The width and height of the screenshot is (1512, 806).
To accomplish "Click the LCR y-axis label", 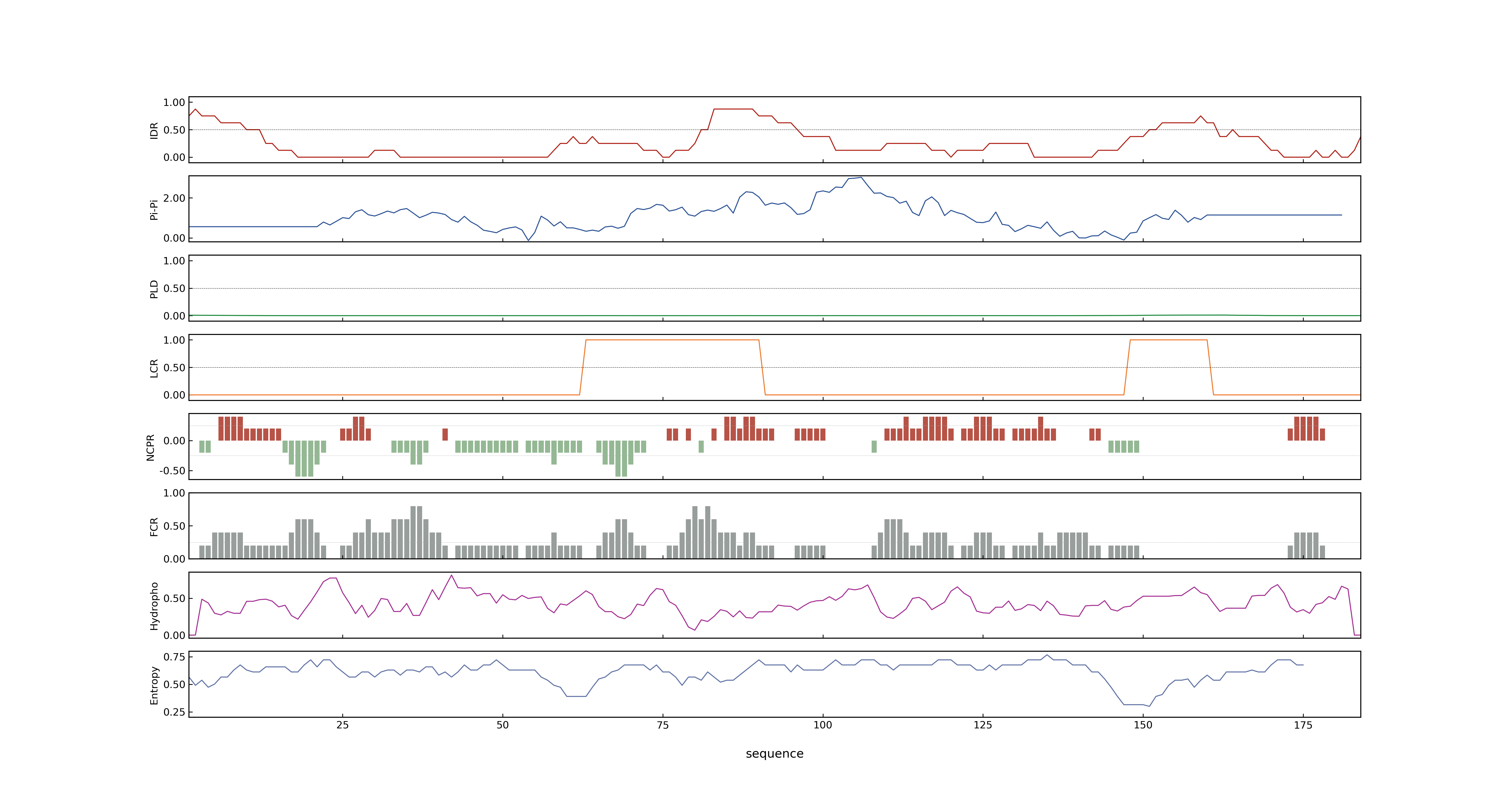I will 154,368.
